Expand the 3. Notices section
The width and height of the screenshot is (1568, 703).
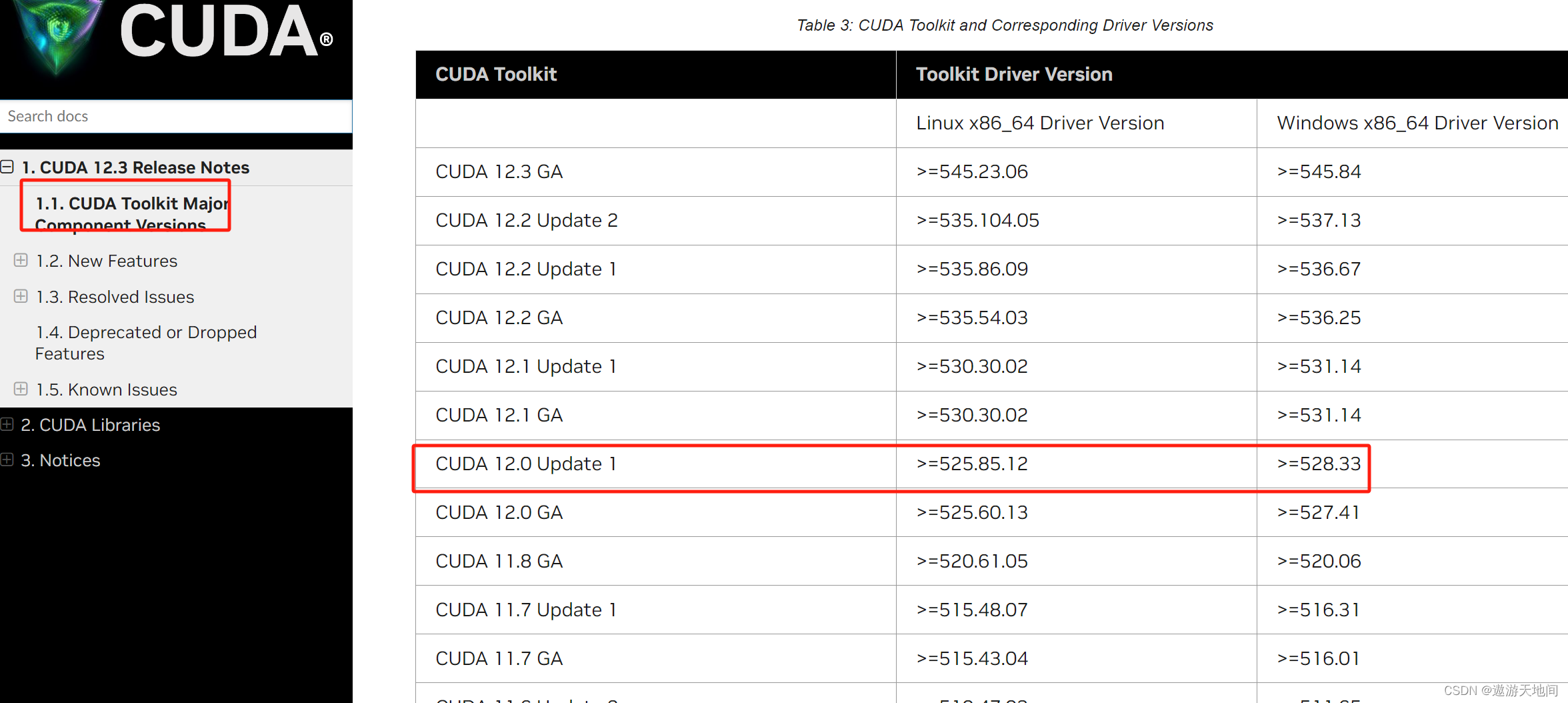pyautogui.click(x=7, y=460)
